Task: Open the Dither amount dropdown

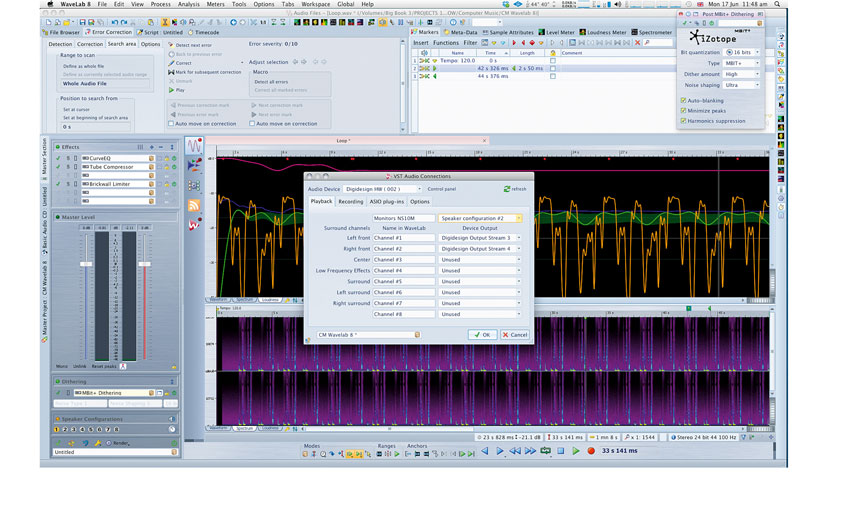Action: (742, 74)
